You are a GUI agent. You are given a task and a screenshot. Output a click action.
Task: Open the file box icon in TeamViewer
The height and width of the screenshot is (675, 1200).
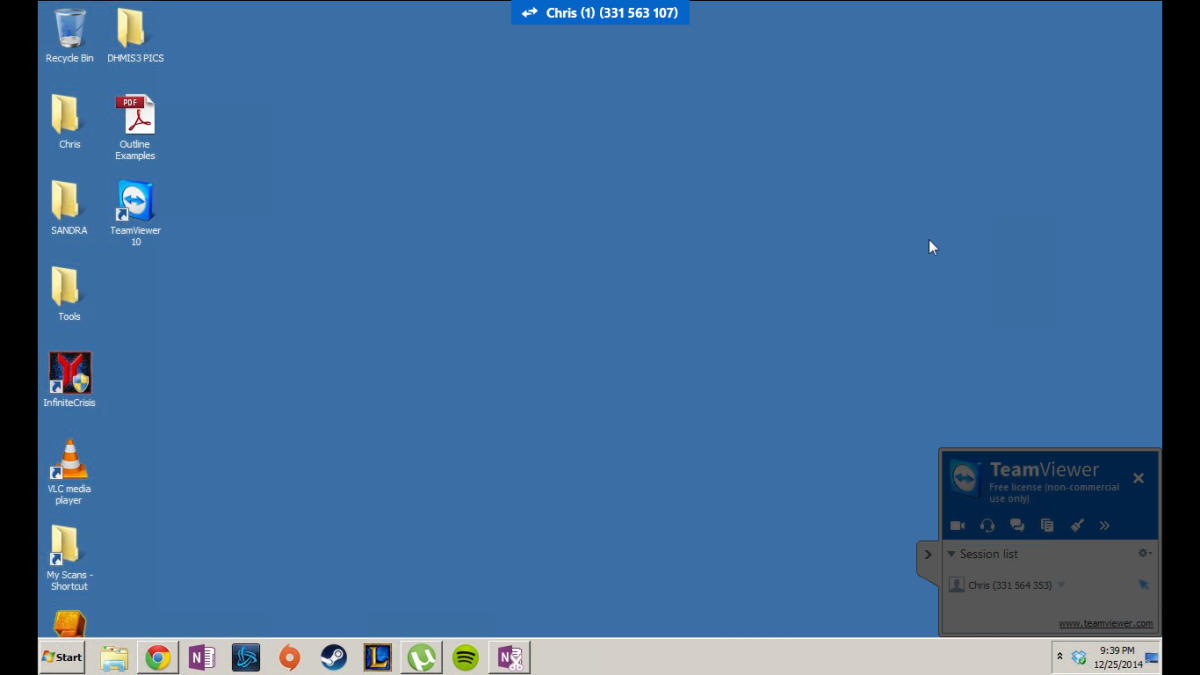coord(1047,526)
